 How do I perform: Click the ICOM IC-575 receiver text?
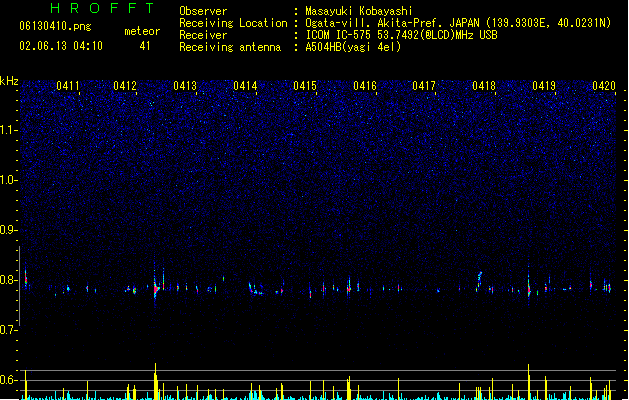pyautogui.click(x=402, y=35)
